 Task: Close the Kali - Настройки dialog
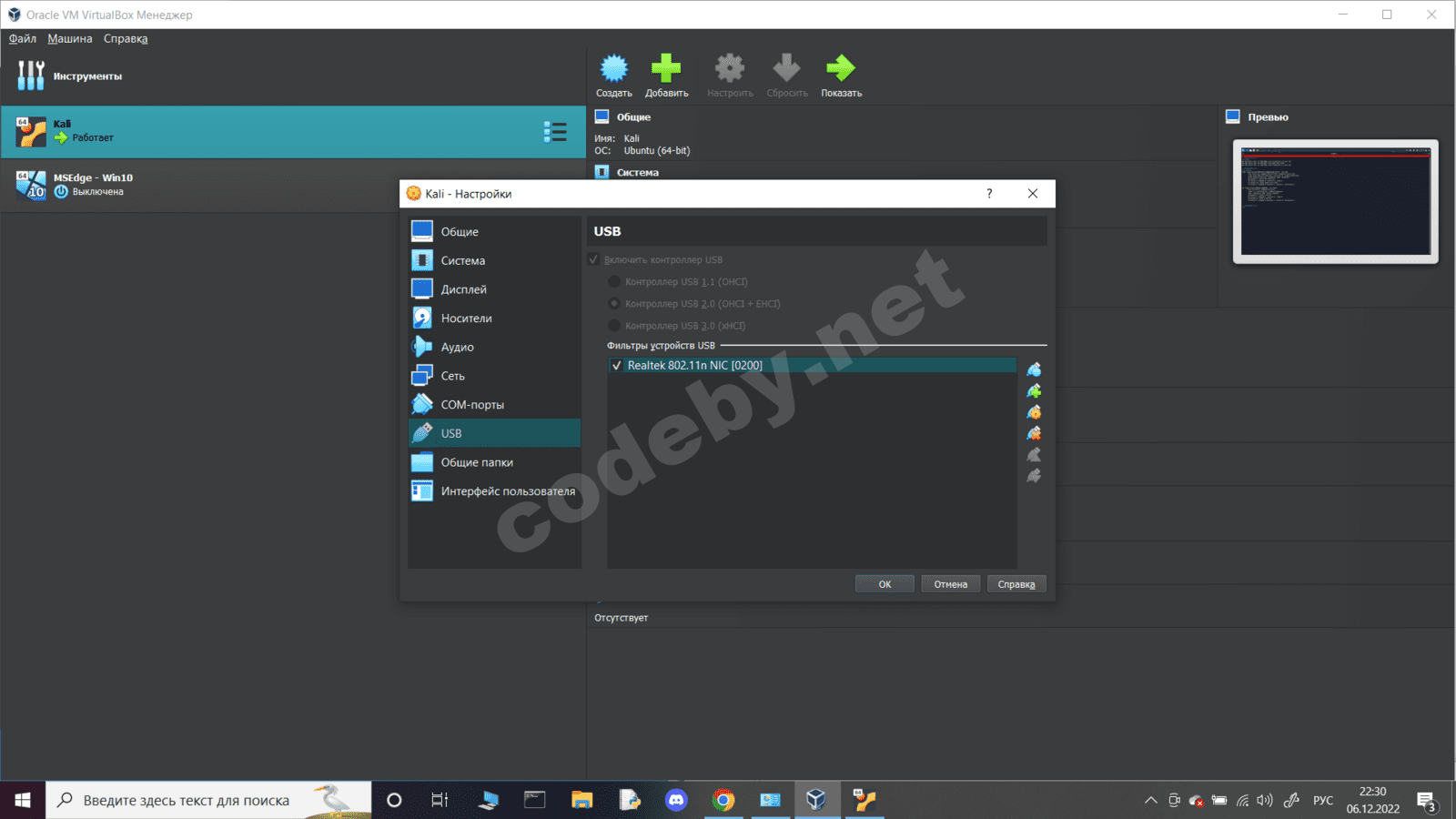point(1033,193)
